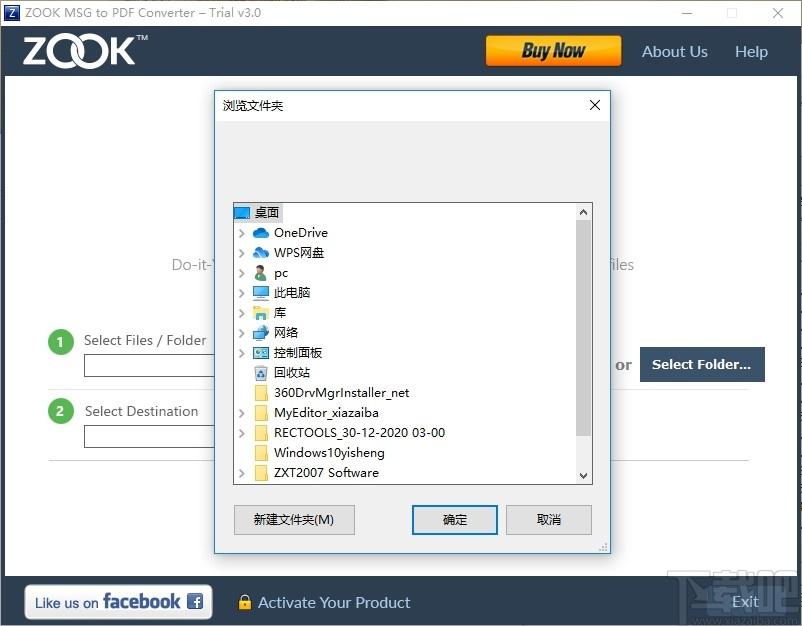Click the 库 libraries icon
This screenshot has height=626, width=802.
pyautogui.click(x=261, y=313)
